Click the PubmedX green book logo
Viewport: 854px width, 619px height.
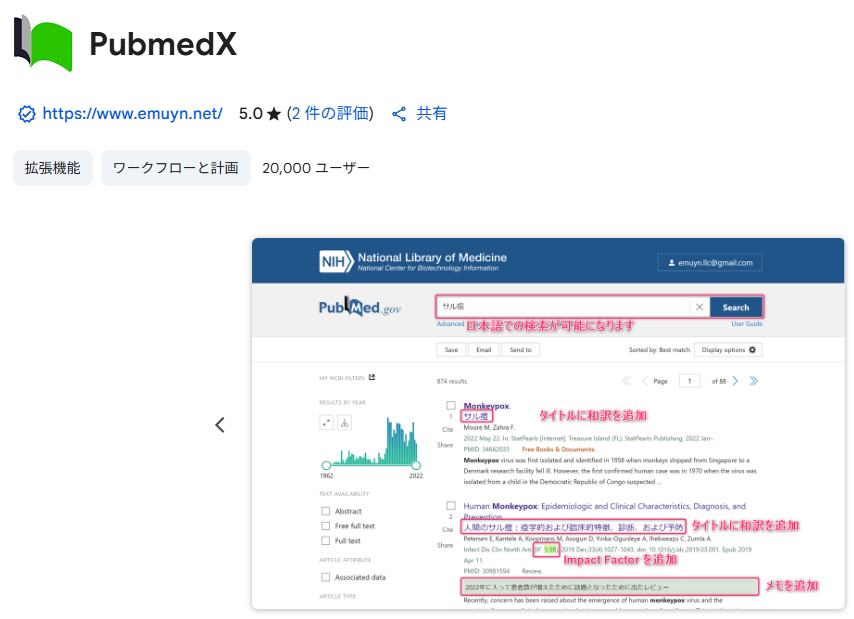(x=43, y=43)
